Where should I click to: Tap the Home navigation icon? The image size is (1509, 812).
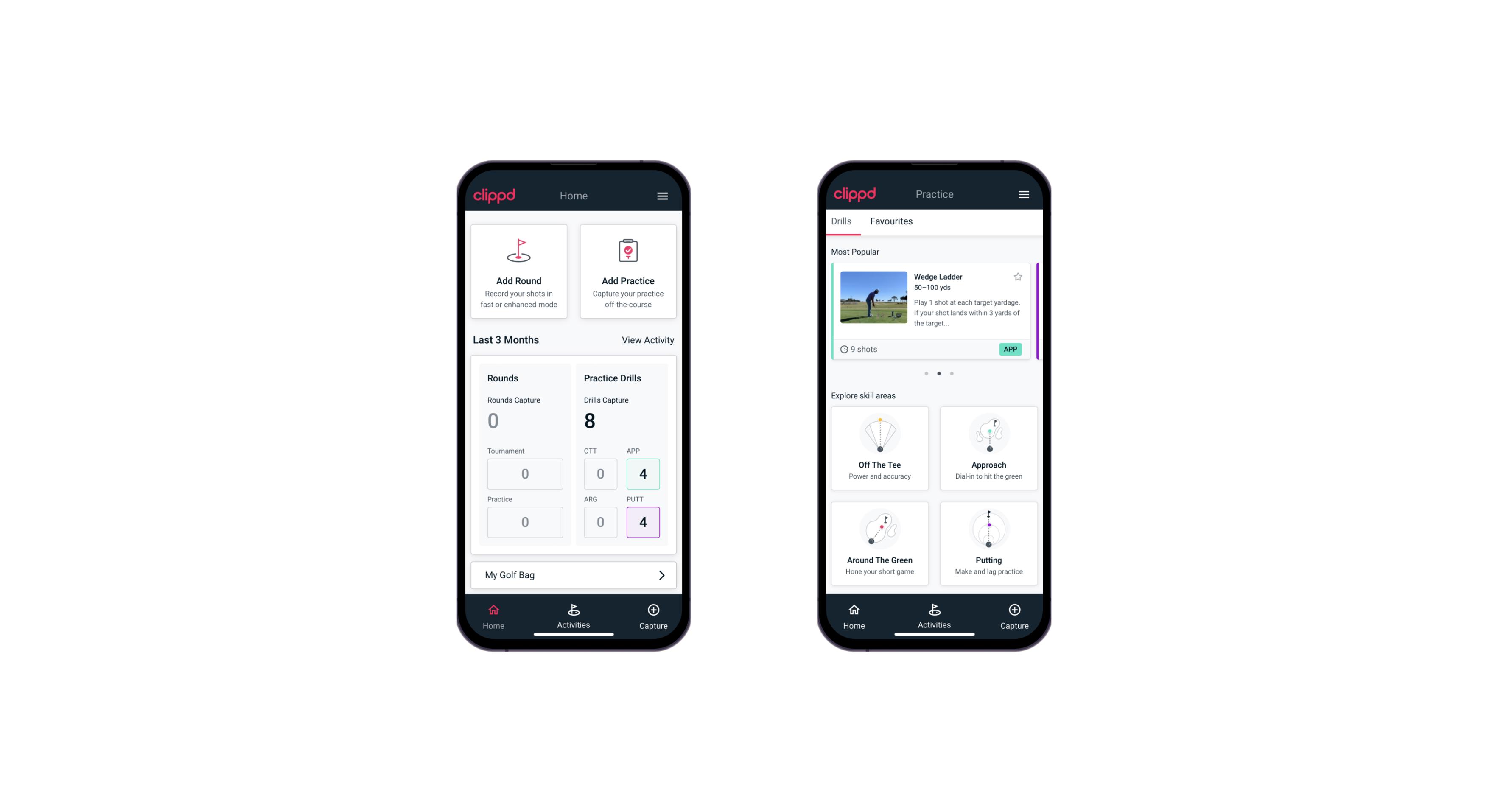pos(494,610)
